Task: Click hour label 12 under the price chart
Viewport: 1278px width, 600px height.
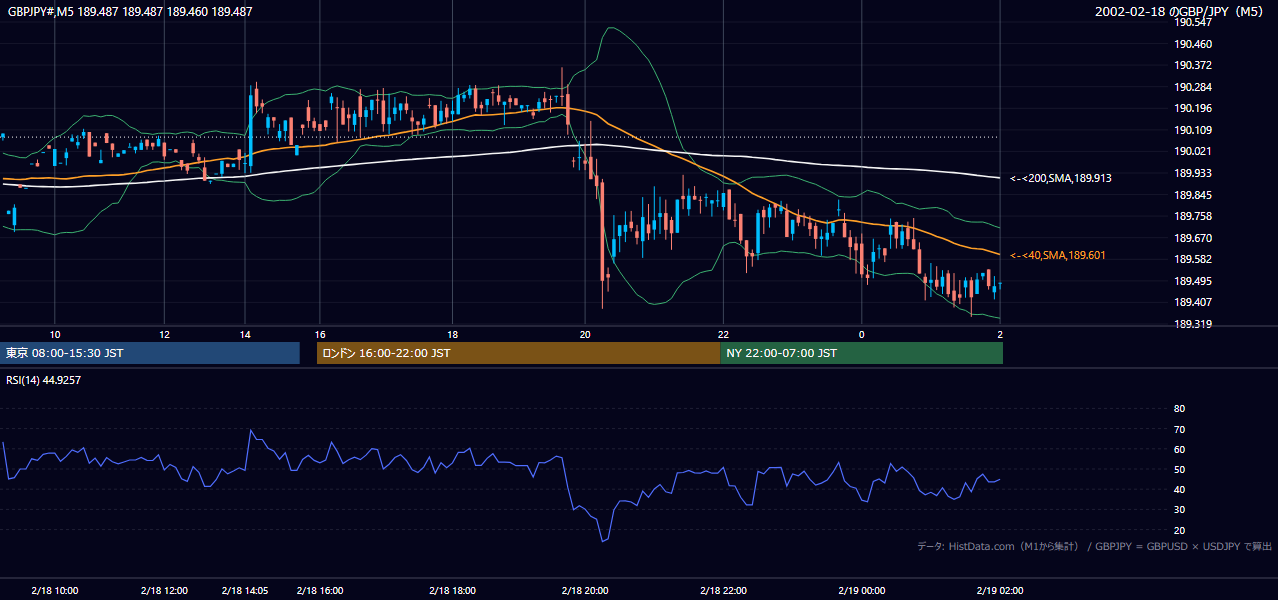Action: click(x=164, y=334)
